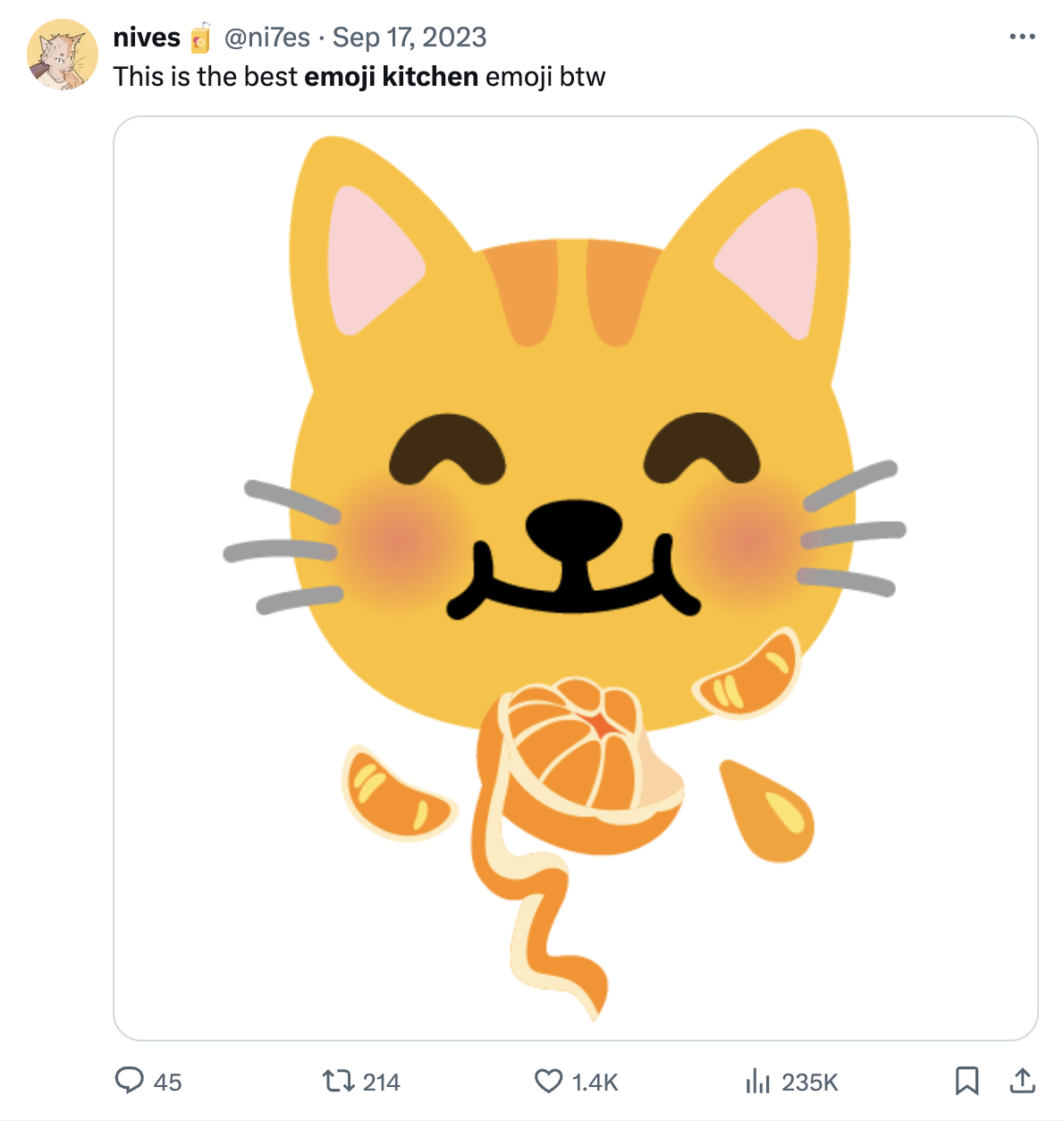
Task: Click the 1.4K likes count
Action: click(595, 1083)
